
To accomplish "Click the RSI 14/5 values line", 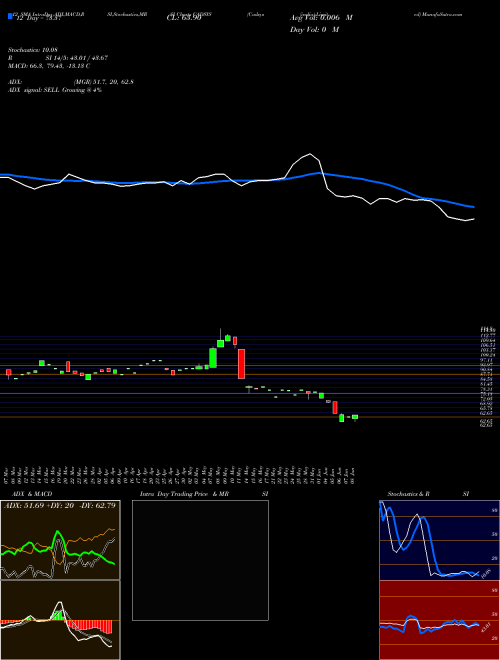I will click(x=58, y=58).
